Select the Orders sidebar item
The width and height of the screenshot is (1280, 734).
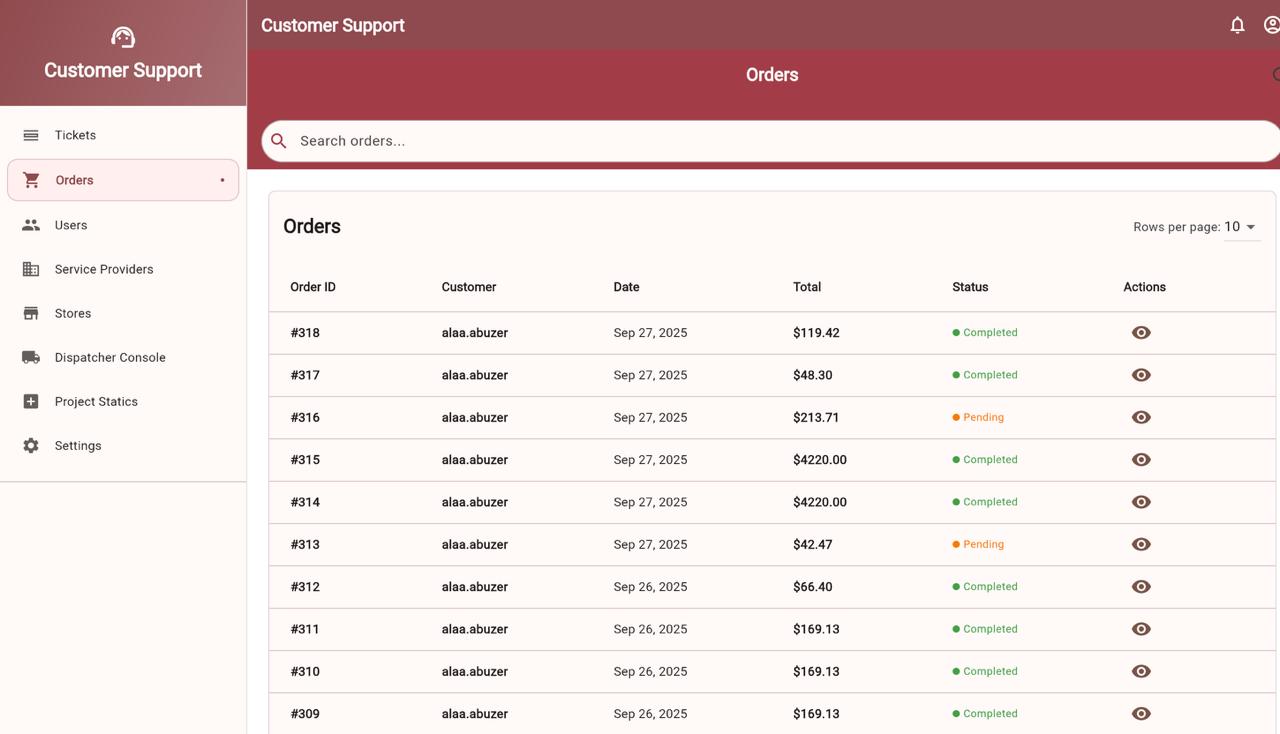[75, 180]
